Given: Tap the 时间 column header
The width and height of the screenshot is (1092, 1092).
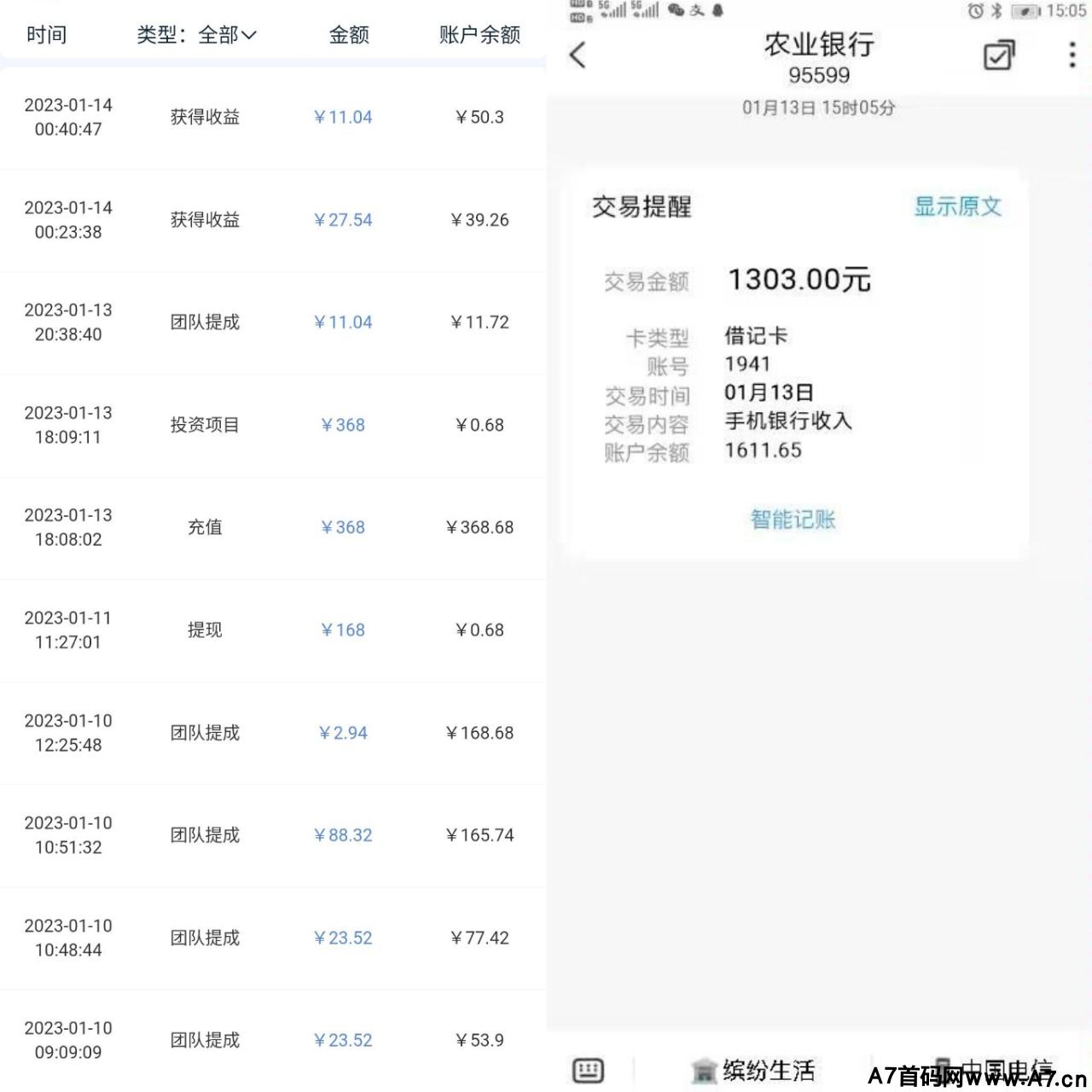Looking at the screenshot, I should tap(46, 35).
